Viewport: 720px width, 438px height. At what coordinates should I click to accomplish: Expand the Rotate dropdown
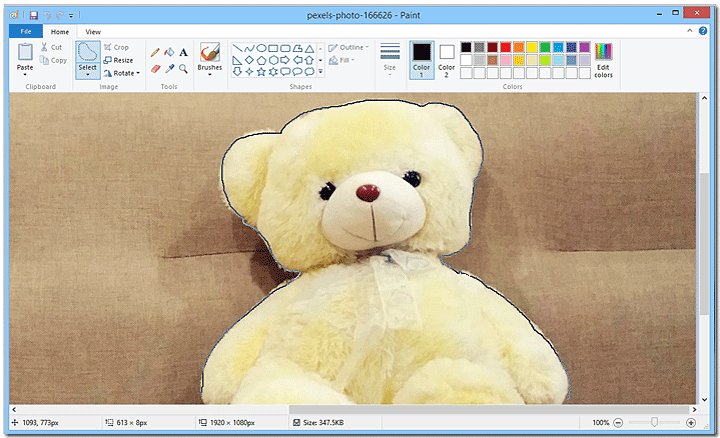coord(138,73)
